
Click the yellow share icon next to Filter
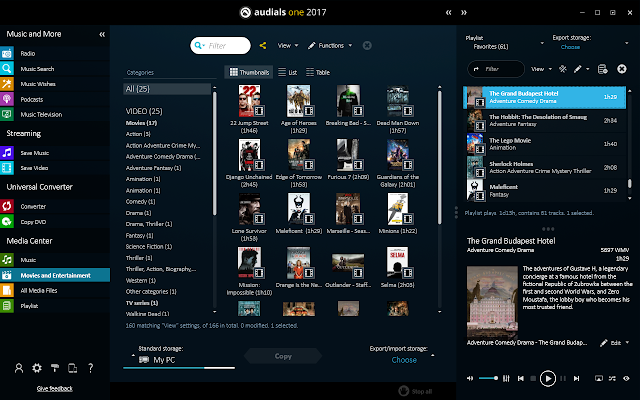[x=263, y=46]
